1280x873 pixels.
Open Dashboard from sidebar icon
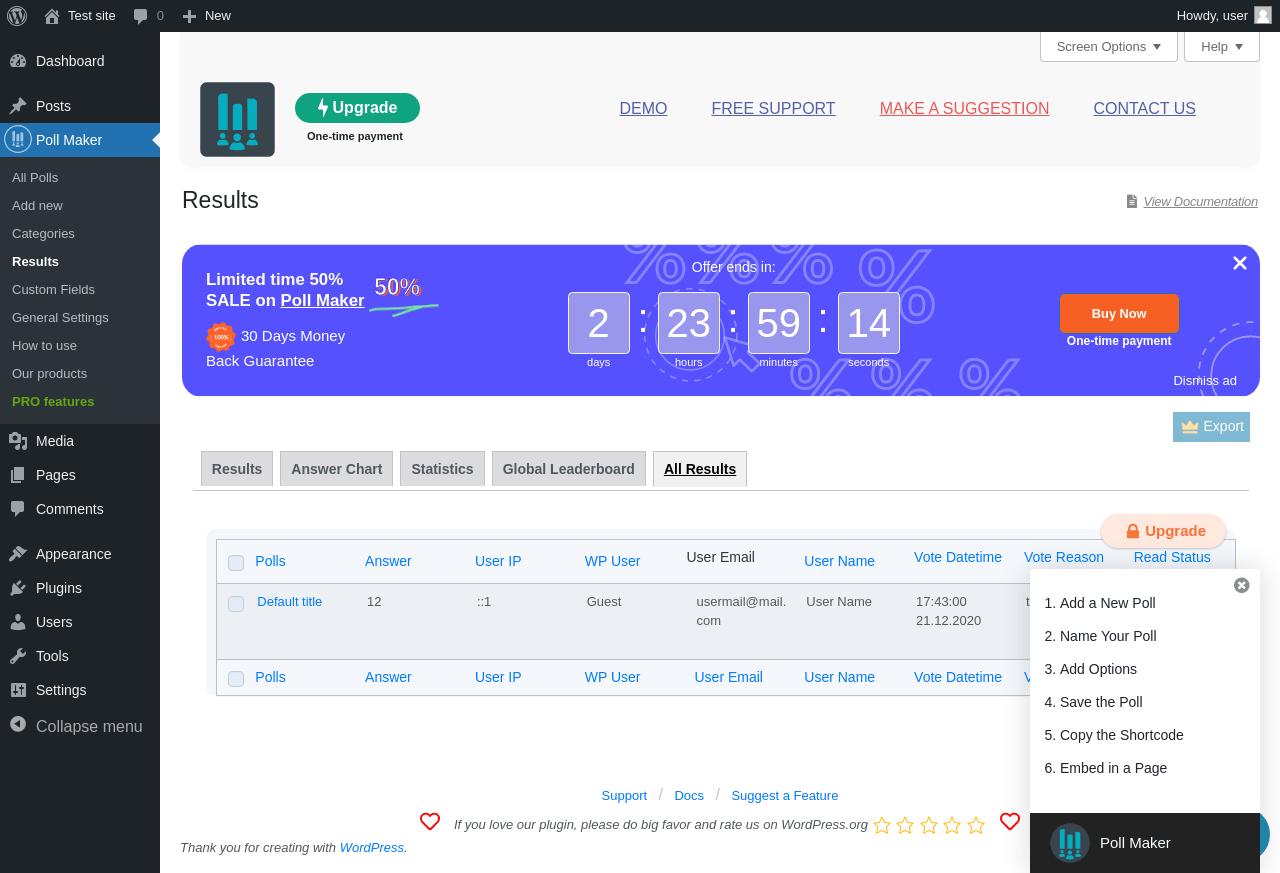[18, 61]
